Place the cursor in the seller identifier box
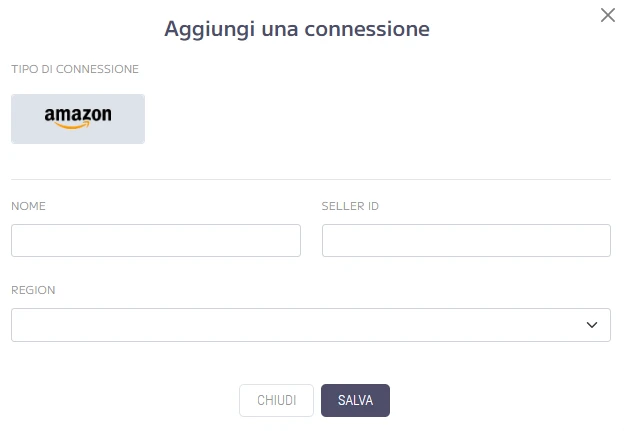This screenshot has height=431, width=624. coord(466,240)
